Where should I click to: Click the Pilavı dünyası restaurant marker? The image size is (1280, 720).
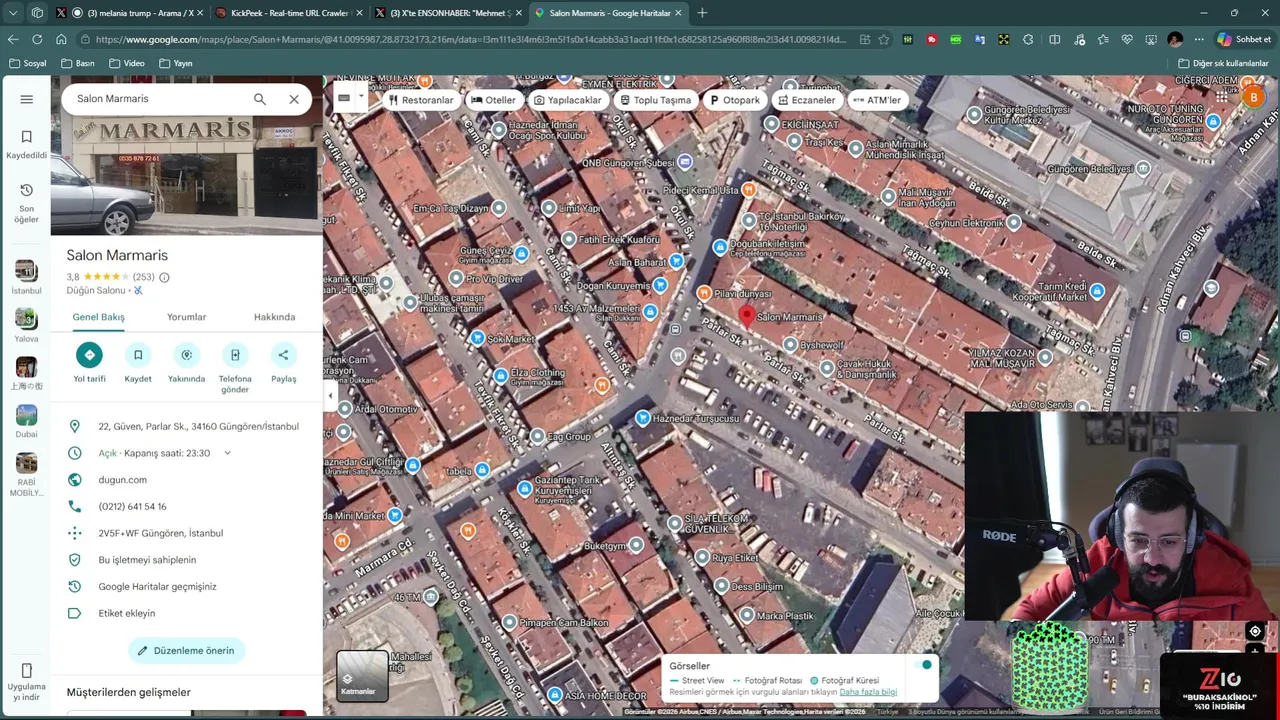pos(704,293)
